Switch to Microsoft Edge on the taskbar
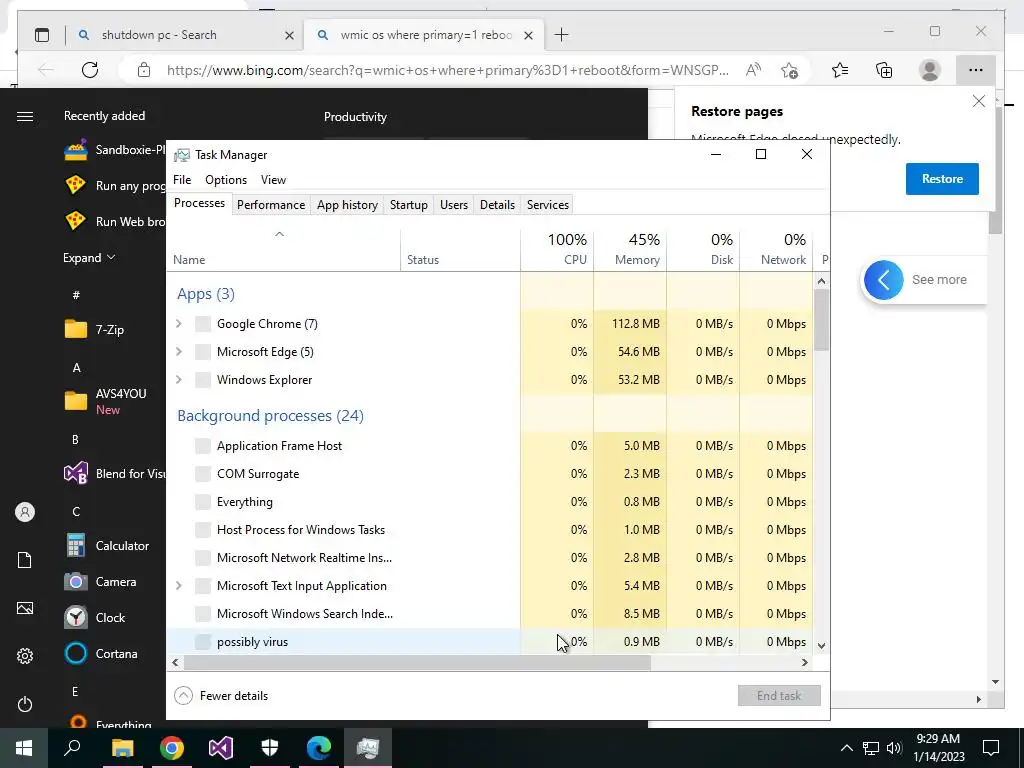 (x=319, y=748)
